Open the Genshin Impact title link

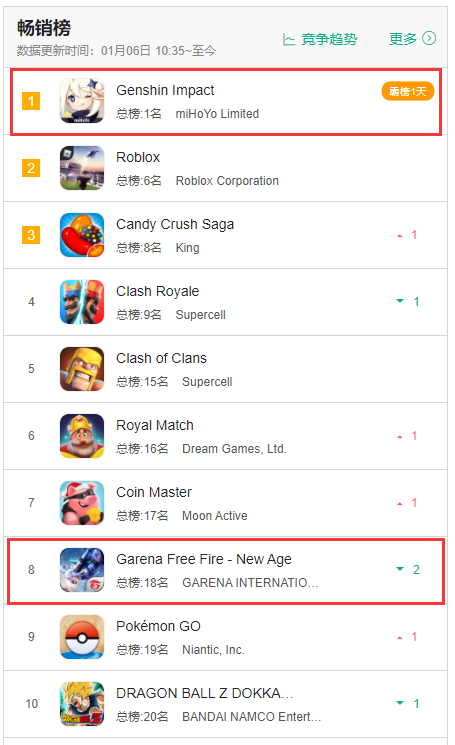pyautogui.click(x=165, y=90)
